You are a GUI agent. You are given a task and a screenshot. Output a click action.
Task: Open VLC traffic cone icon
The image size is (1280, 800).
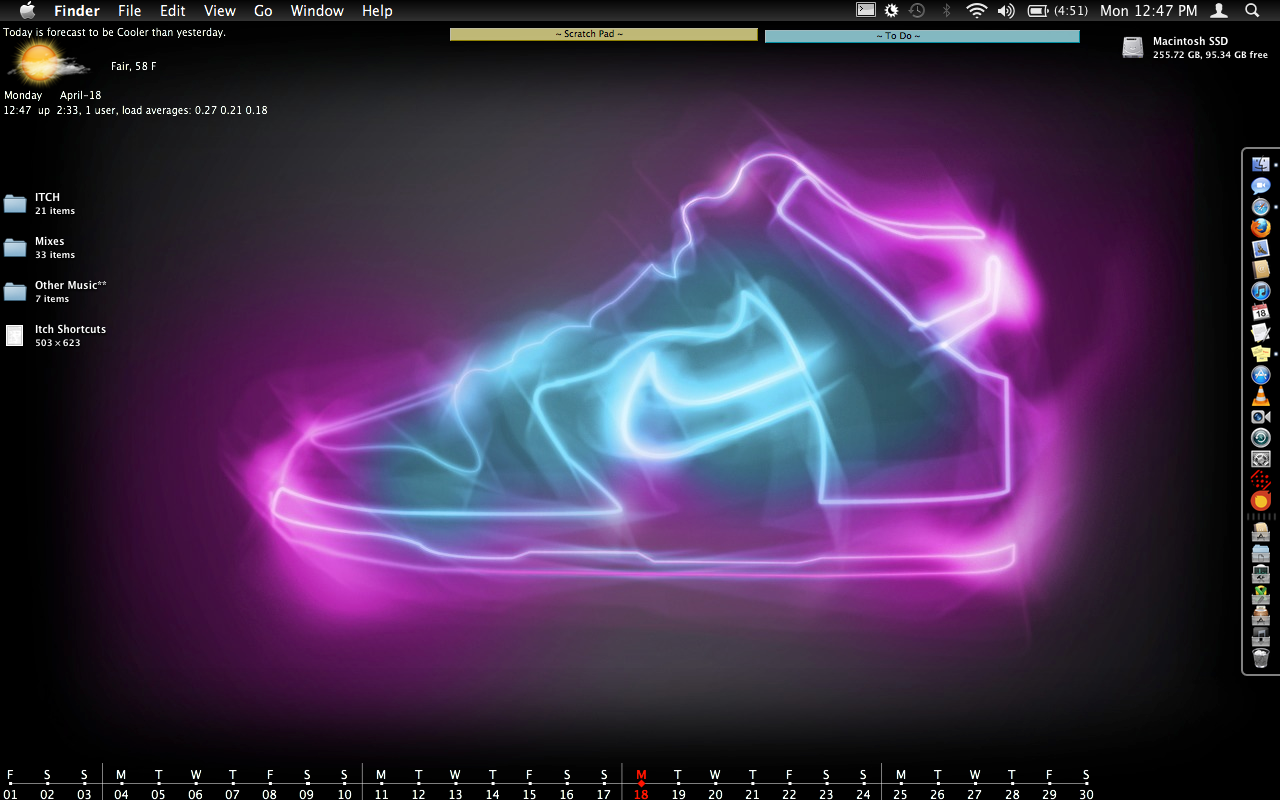tap(1260, 396)
